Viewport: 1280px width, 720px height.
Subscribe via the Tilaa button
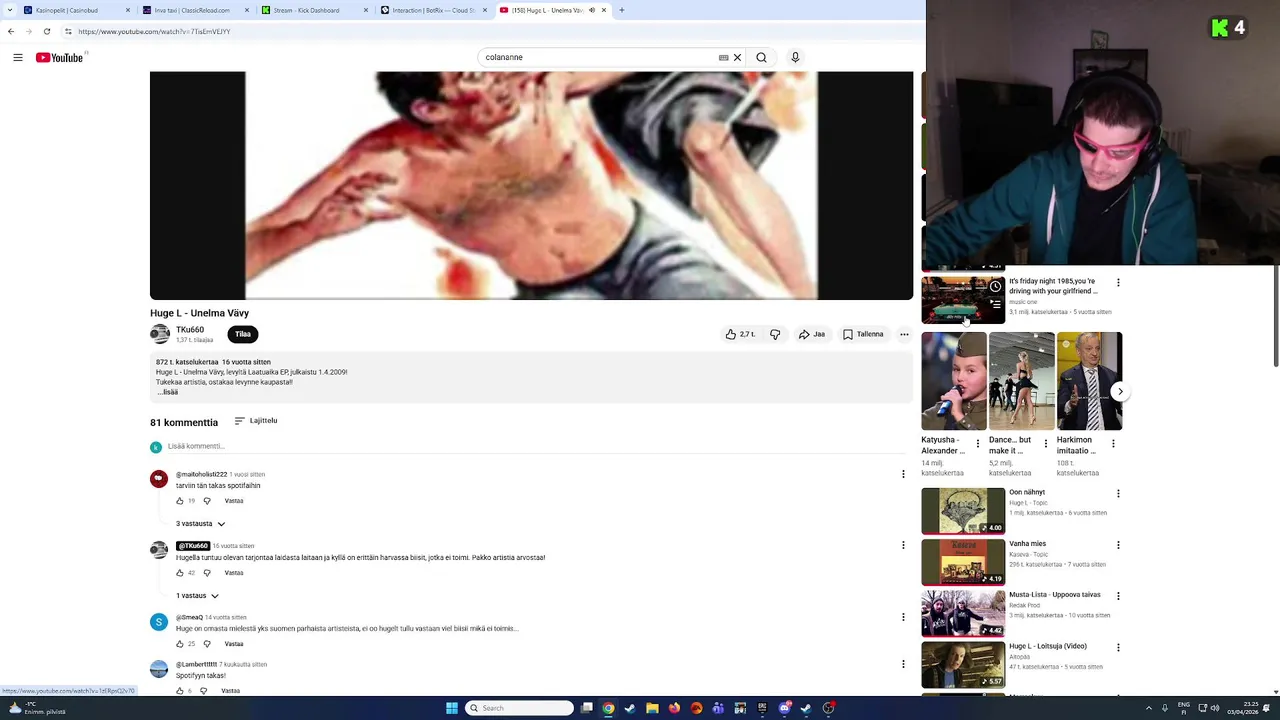point(243,334)
